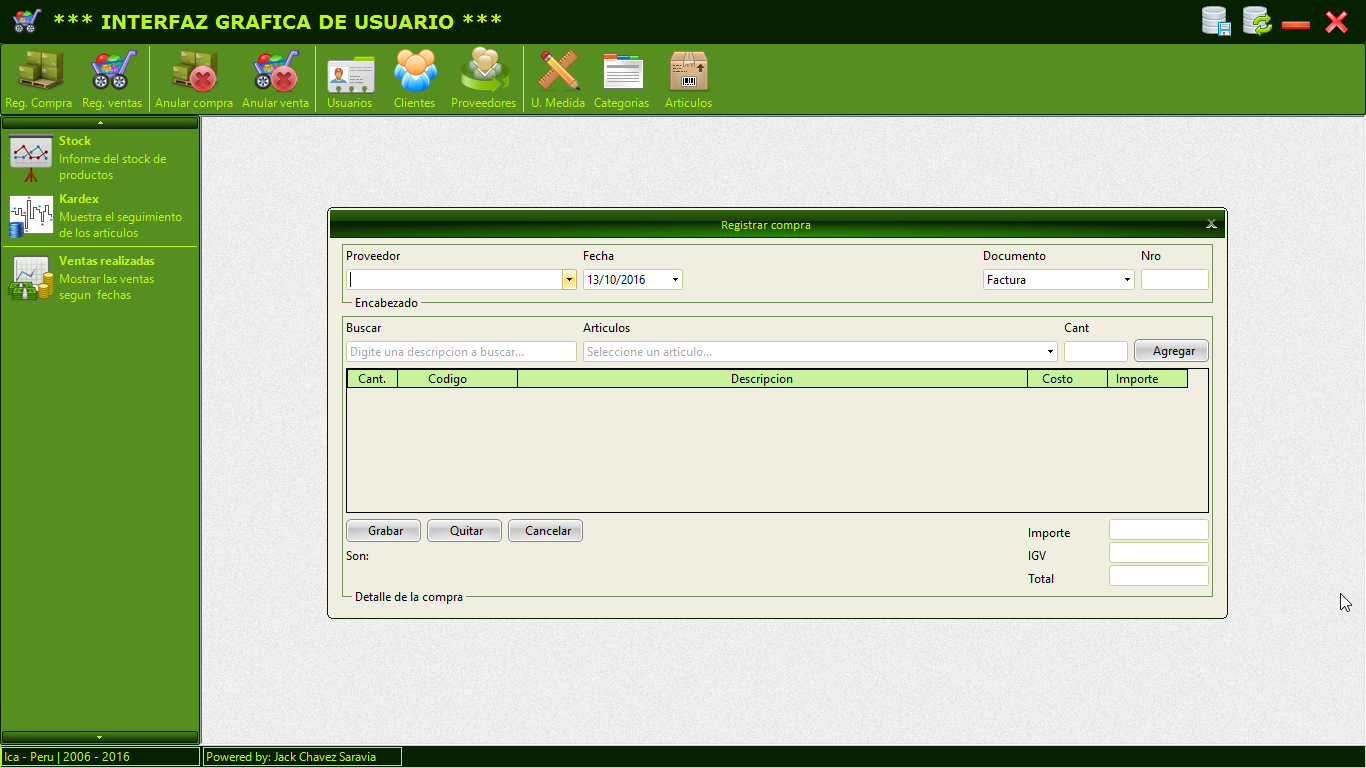Collapse sidebar using the up arrow bar

[x=100, y=122]
